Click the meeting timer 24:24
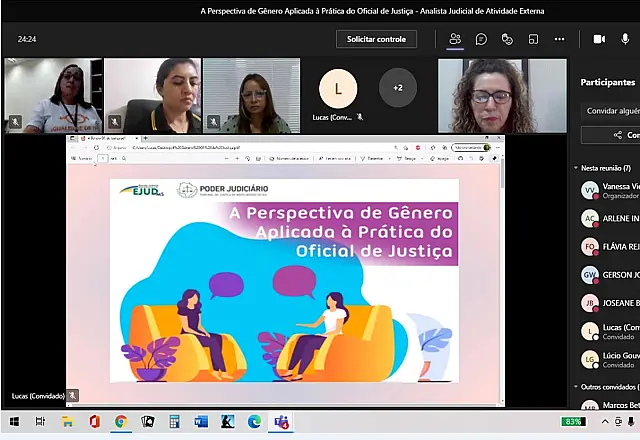 tap(27, 39)
